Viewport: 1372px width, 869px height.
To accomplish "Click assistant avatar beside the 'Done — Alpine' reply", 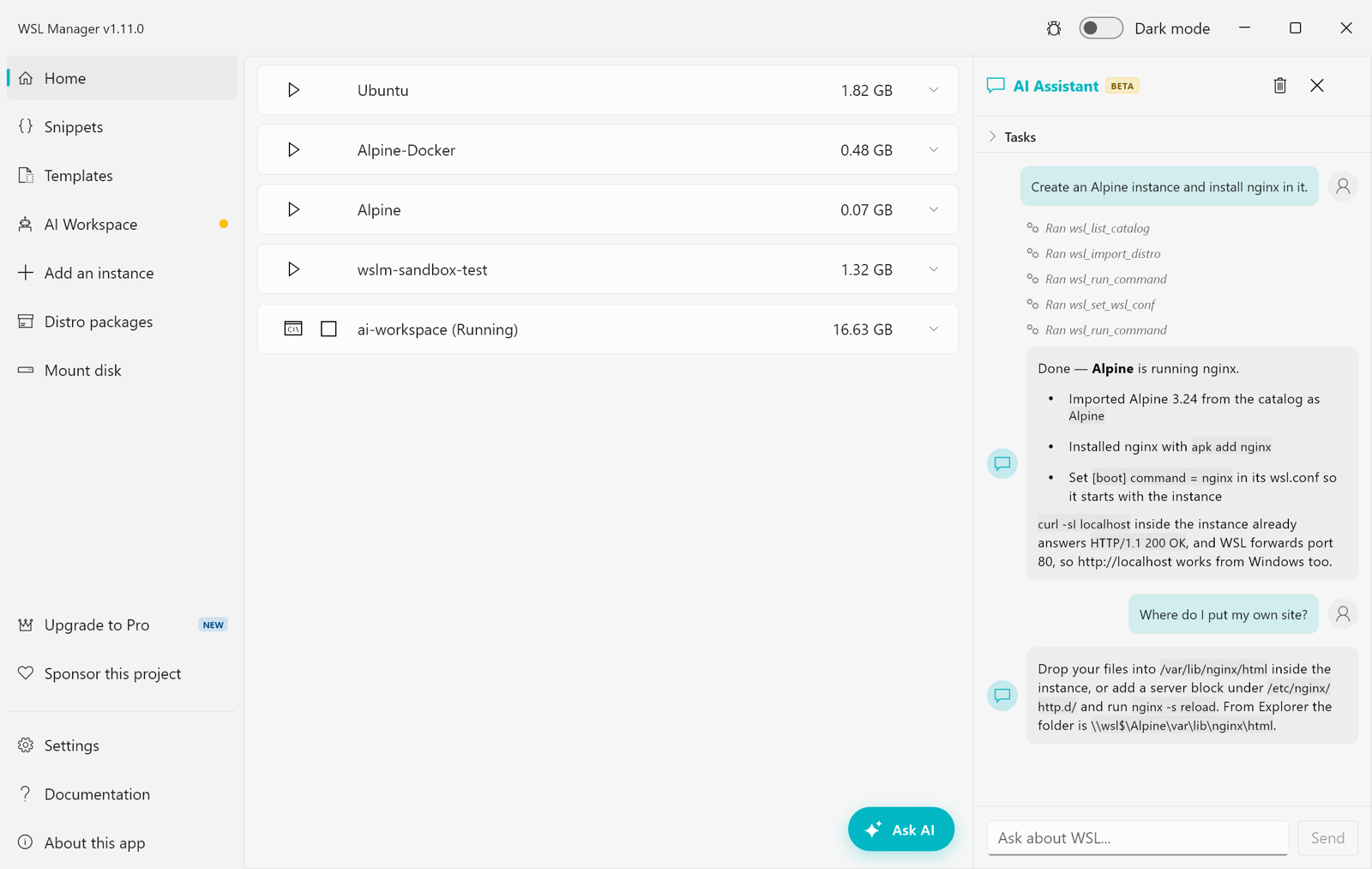I will pyautogui.click(x=1002, y=463).
